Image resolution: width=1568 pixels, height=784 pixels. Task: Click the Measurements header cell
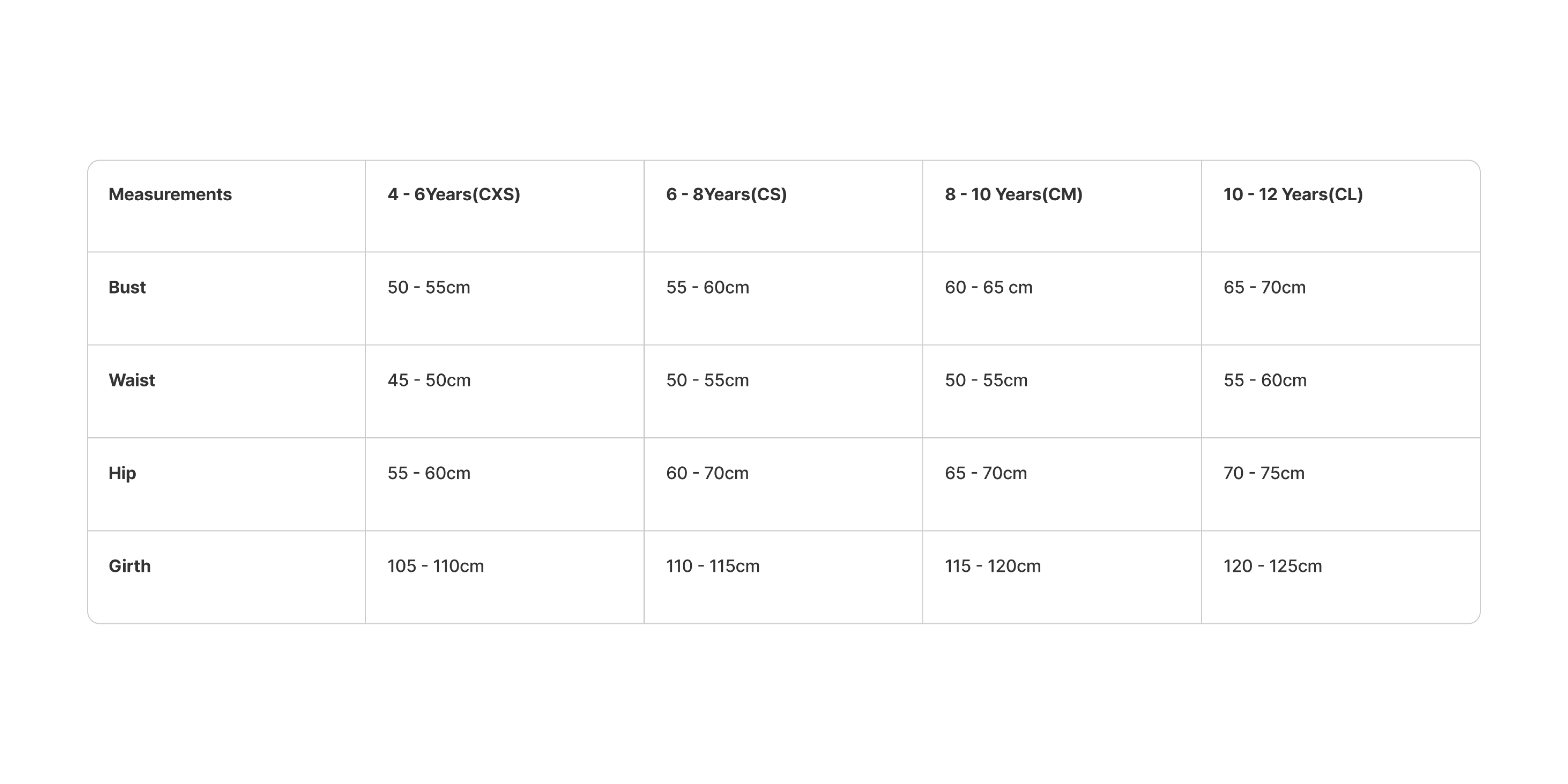170,195
